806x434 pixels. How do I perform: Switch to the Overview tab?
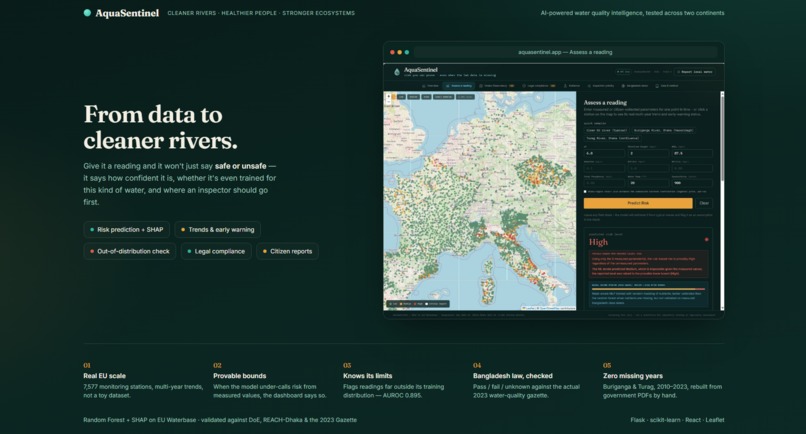click(x=430, y=86)
